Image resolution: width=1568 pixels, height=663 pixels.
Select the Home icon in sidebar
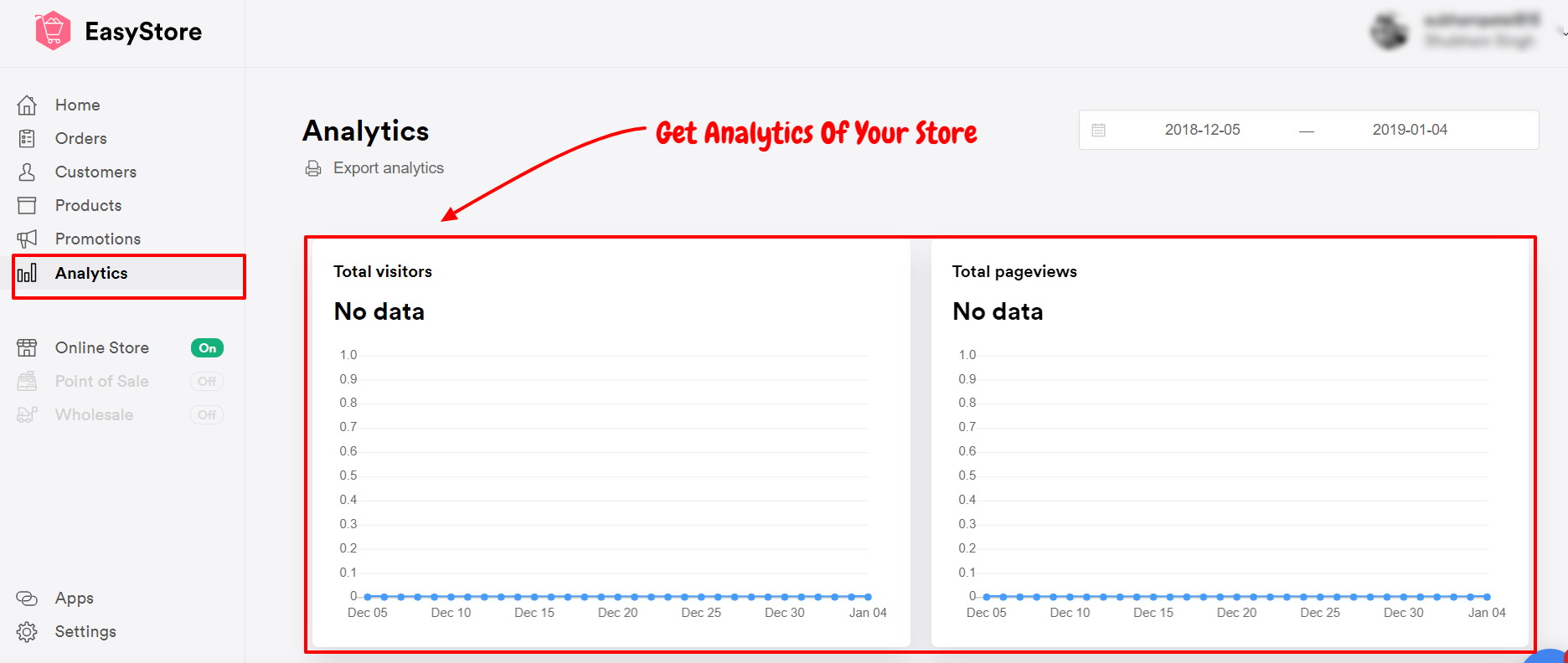[x=27, y=104]
